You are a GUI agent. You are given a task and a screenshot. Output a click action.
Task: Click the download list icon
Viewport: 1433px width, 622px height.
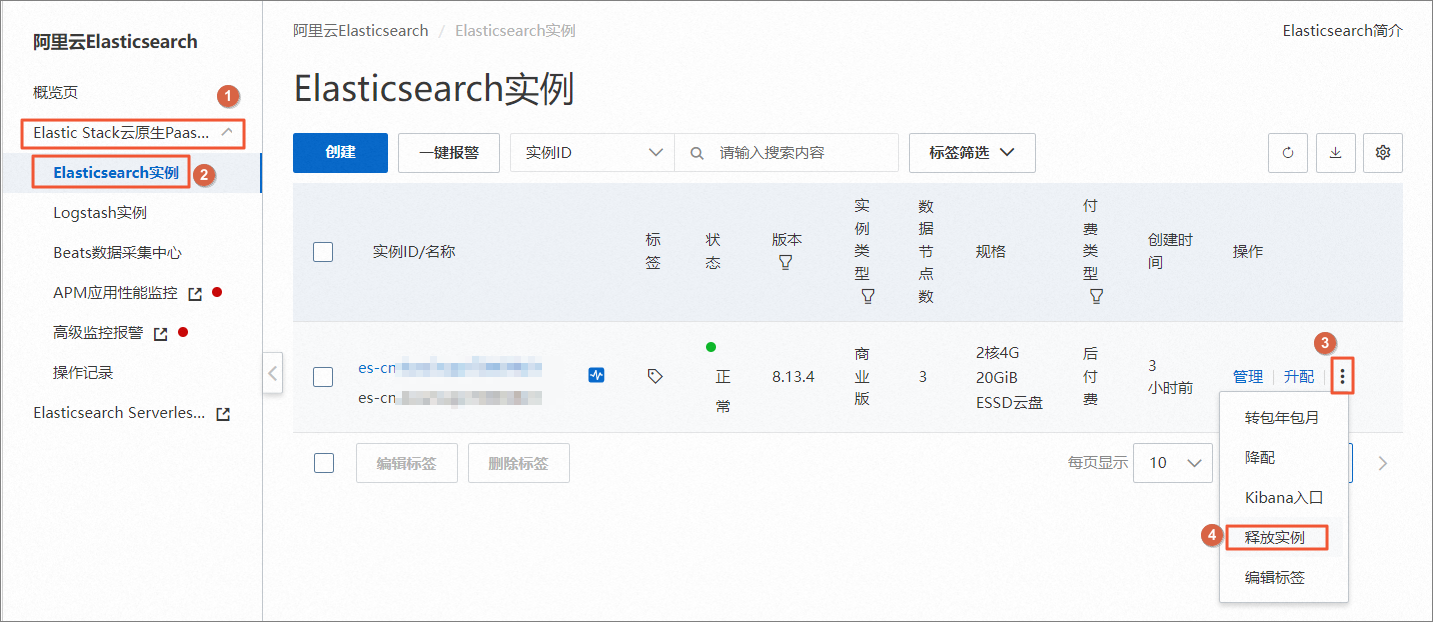(1335, 153)
